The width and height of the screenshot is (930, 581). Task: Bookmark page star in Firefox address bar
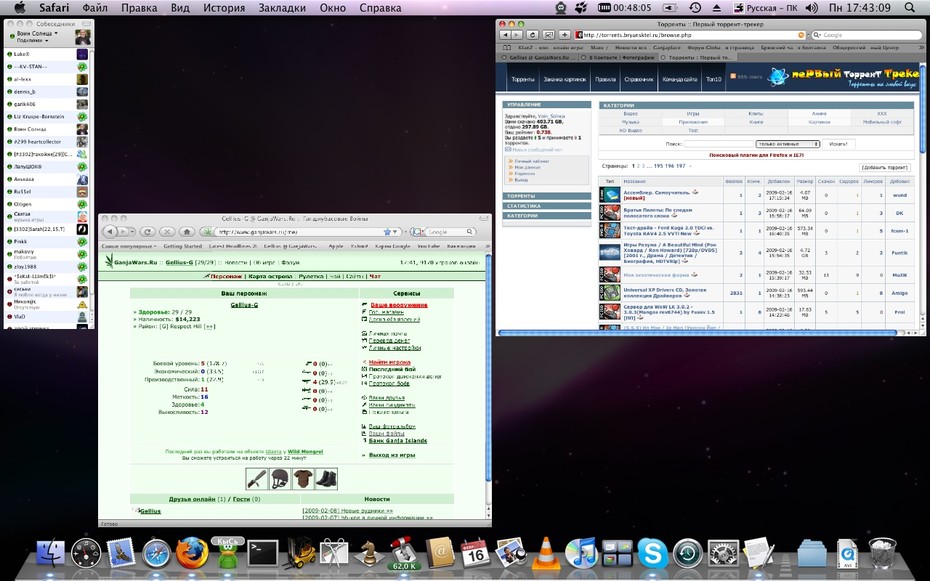[387, 232]
